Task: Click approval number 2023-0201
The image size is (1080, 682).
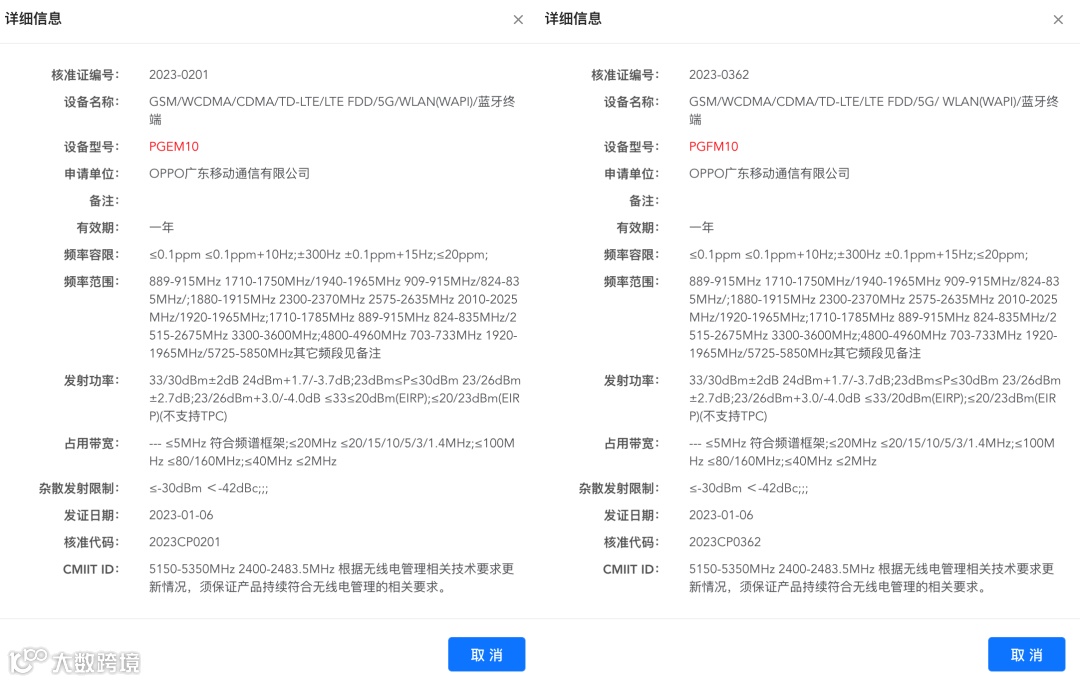Action: [178, 74]
